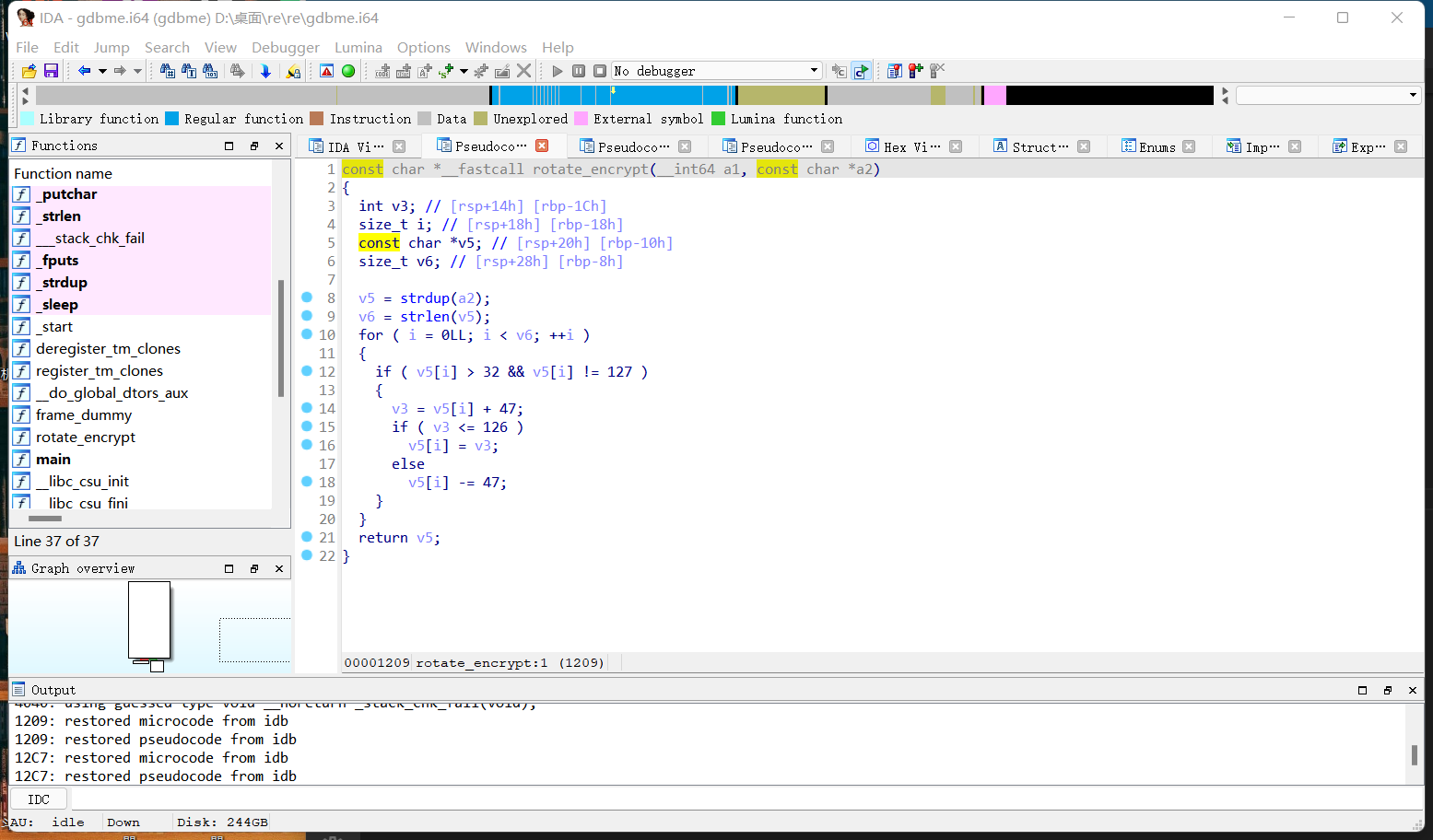Toggle breakpoint dot on pseudocode line 21
Screen dimensions: 1433x840
coord(307,537)
